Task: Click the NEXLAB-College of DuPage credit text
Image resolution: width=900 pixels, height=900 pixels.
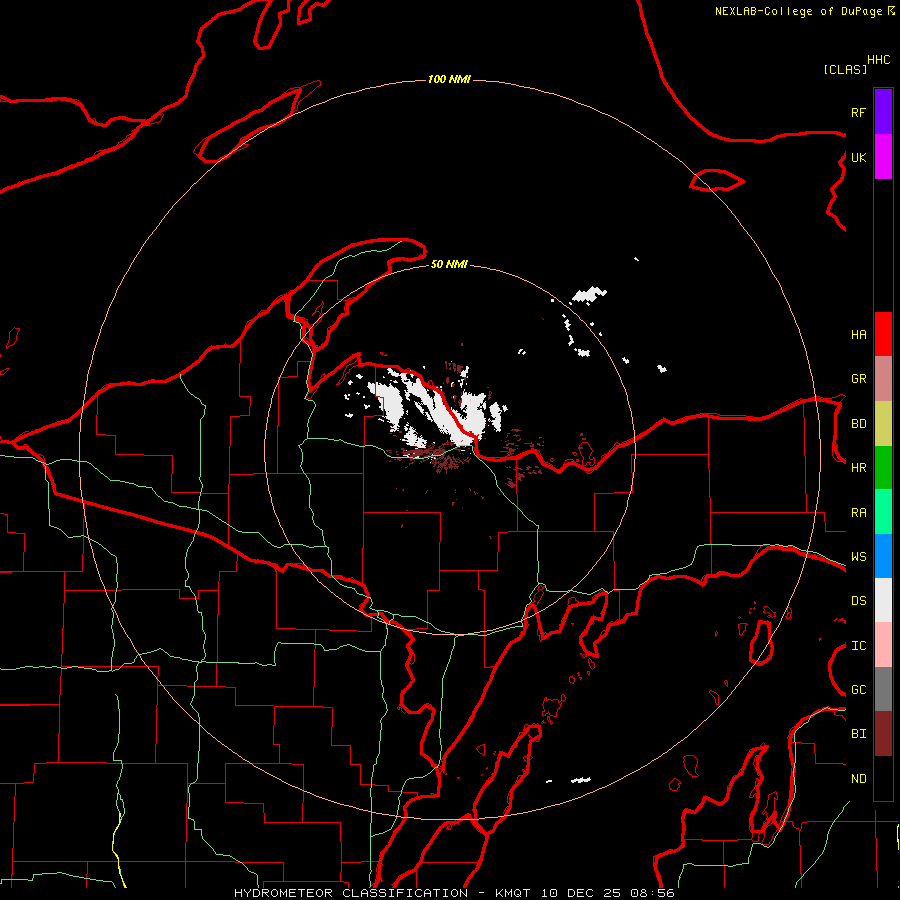Action: coord(798,11)
